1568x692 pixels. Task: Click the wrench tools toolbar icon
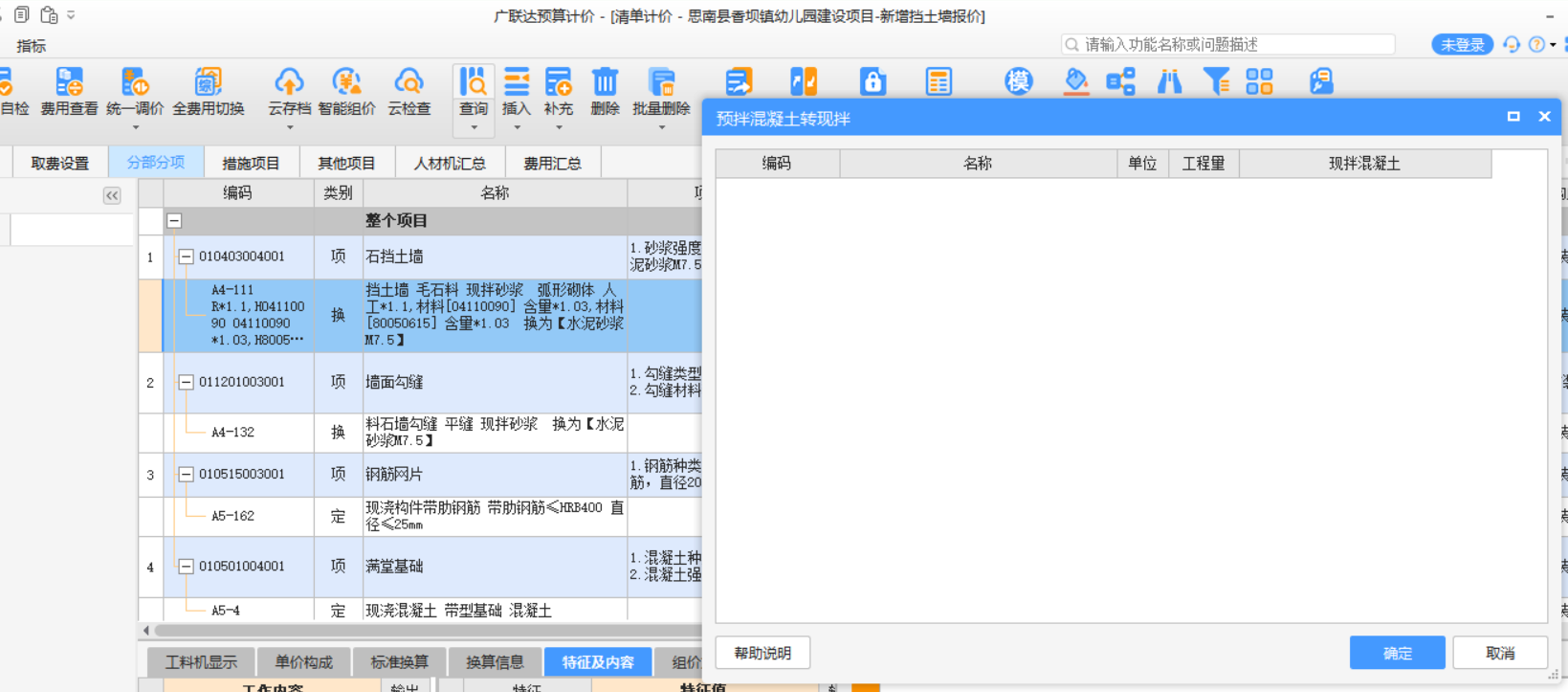point(1321,82)
